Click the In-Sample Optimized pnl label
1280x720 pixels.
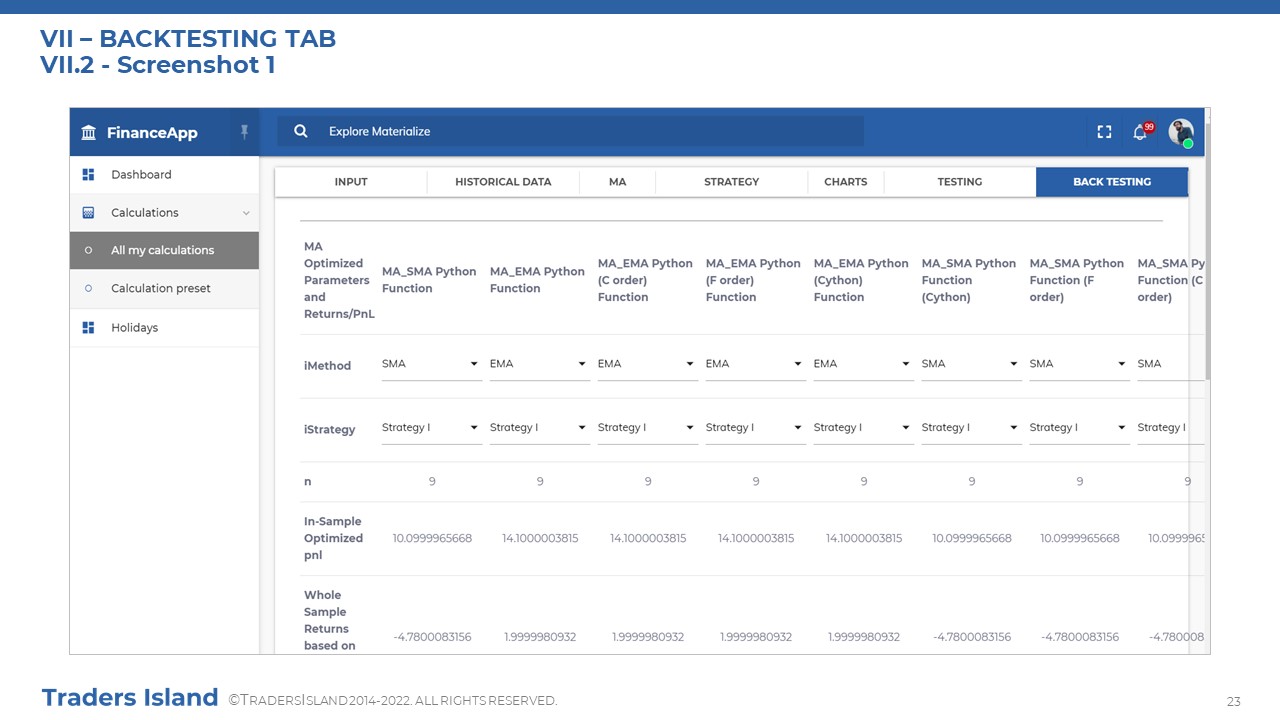tap(333, 538)
